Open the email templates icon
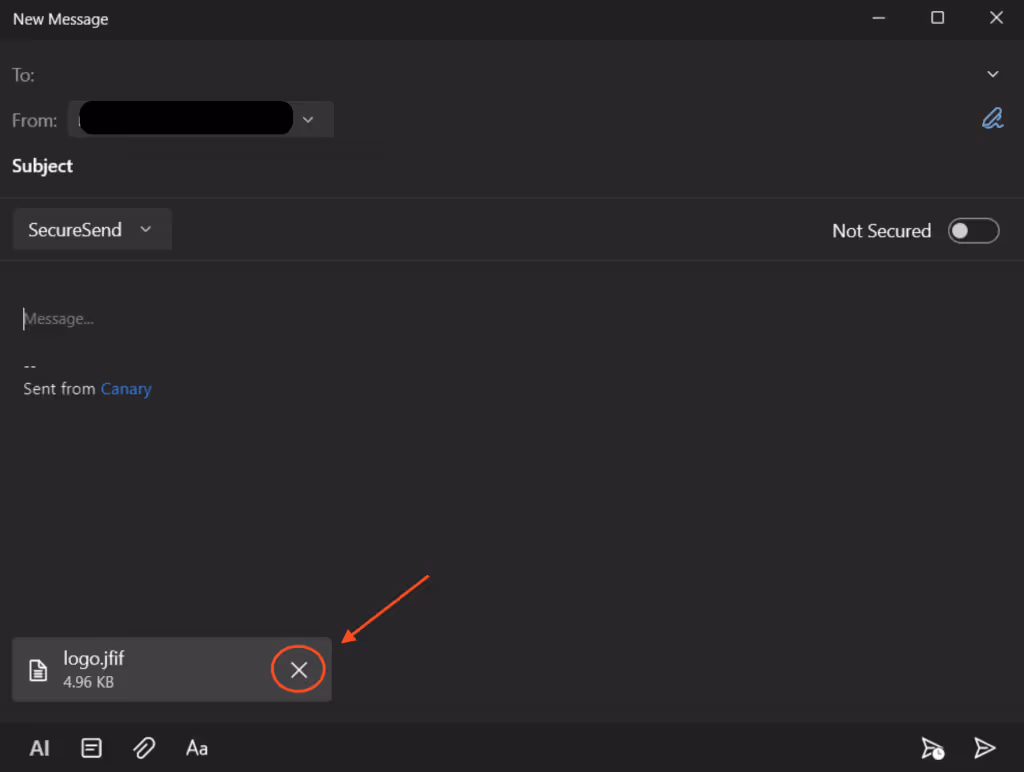Viewport: 1024px width, 772px height. [x=91, y=748]
